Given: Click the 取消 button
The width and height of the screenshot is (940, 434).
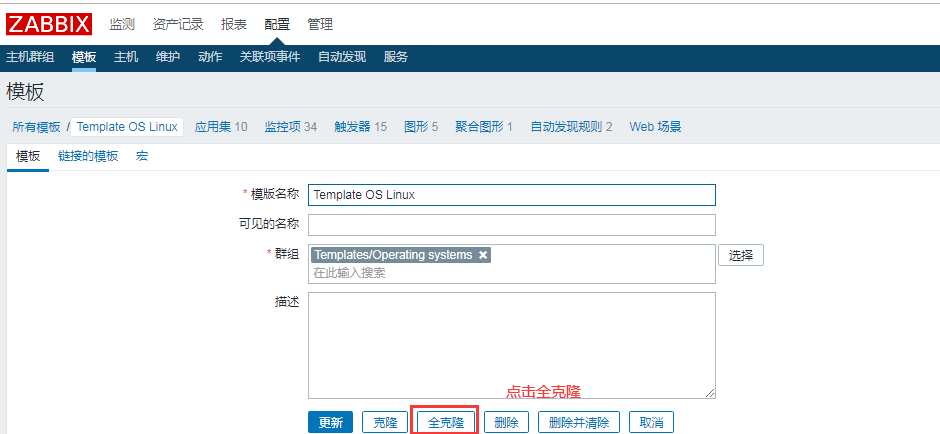Looking at the screenshot, I should point(651,423).
